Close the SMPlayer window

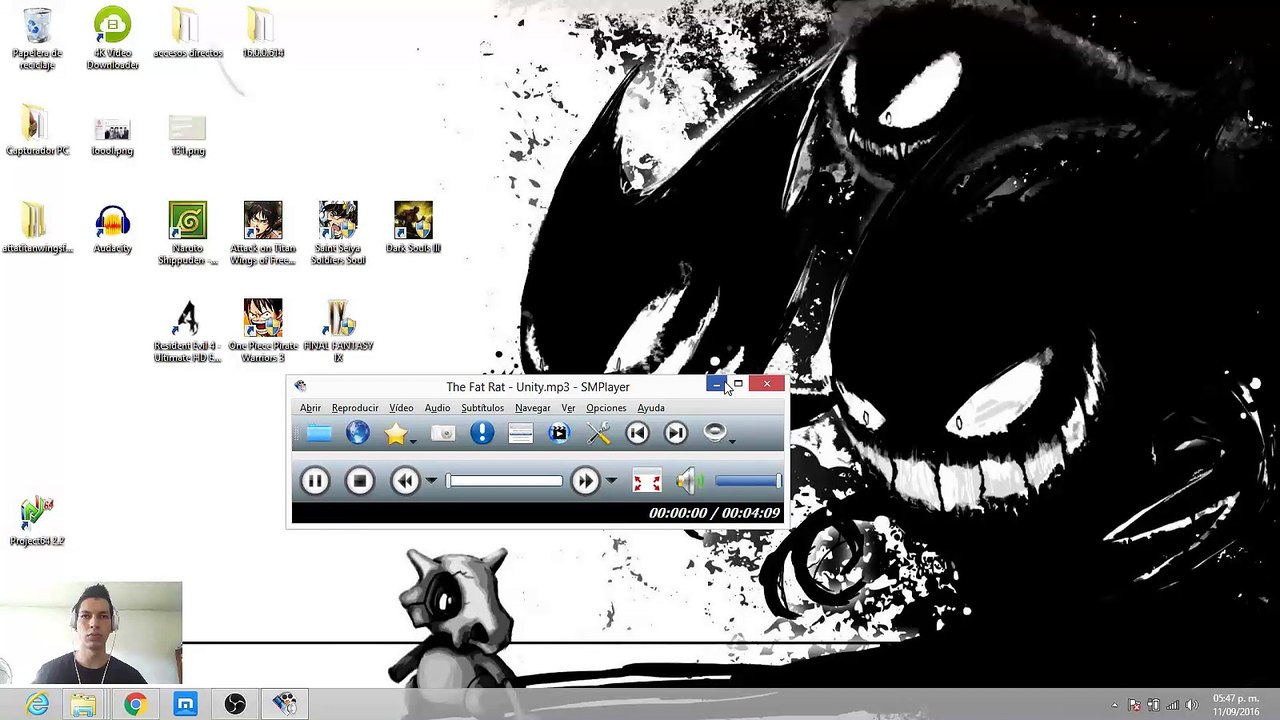[x=767, y=384]
